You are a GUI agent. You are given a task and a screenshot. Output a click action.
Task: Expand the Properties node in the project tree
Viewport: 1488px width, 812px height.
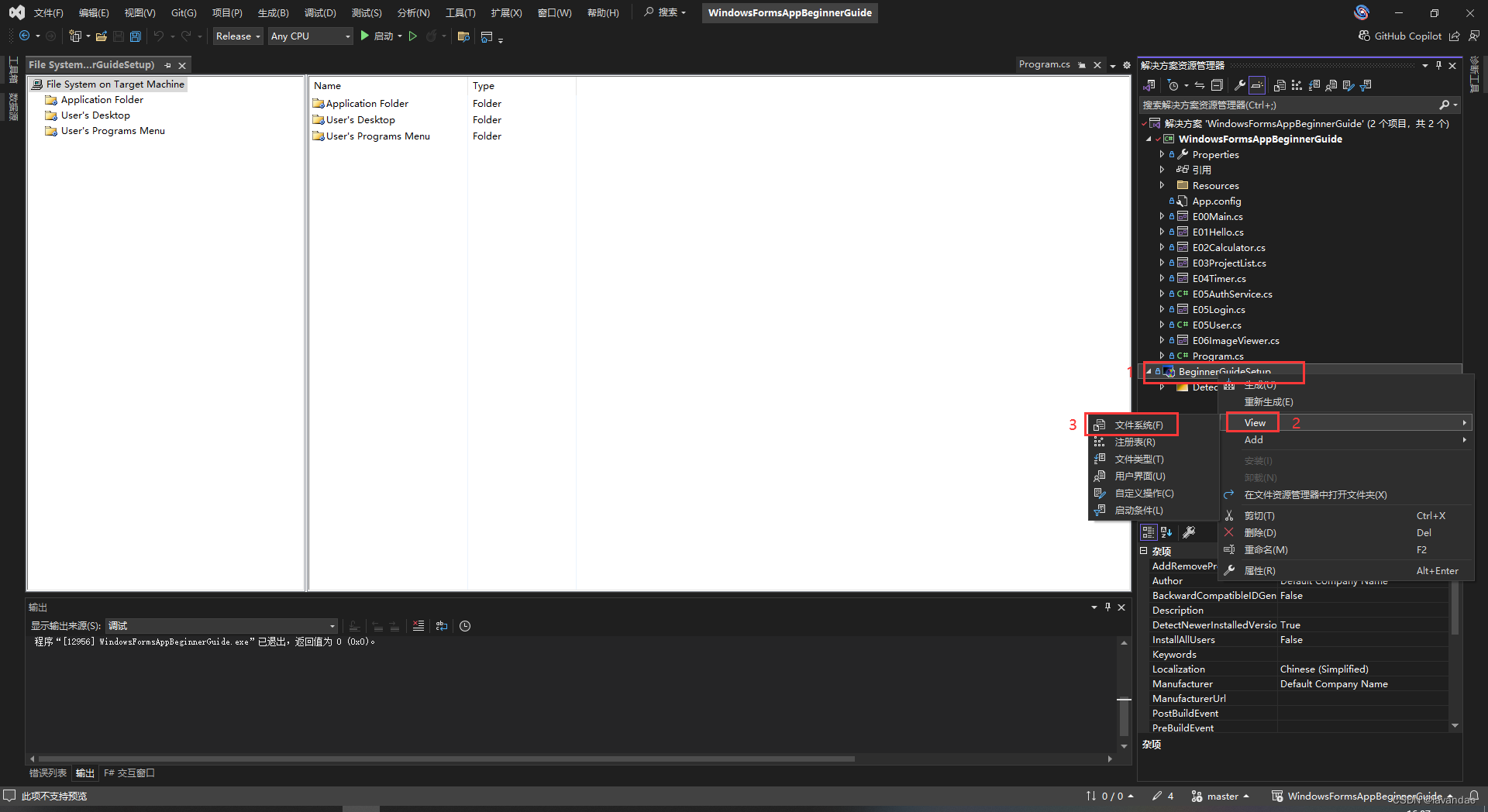tap(1162, 154)
